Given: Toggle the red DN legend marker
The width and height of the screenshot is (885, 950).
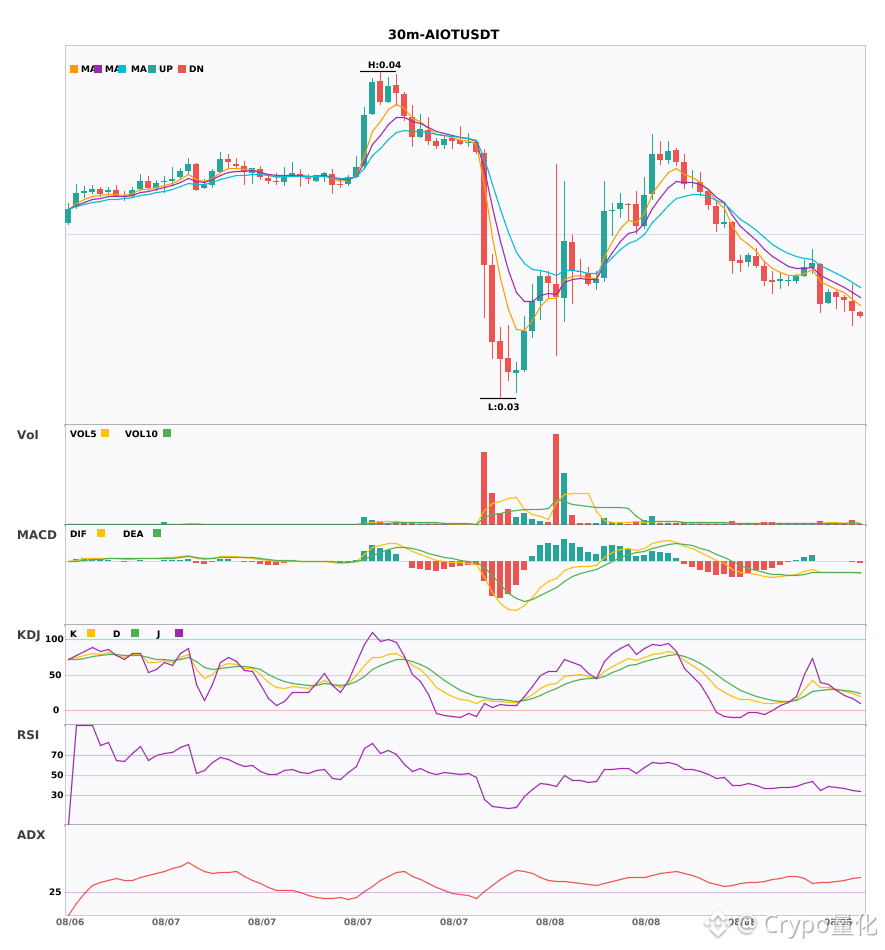Looking at the screenshot, I should click(x=182, y=69).
